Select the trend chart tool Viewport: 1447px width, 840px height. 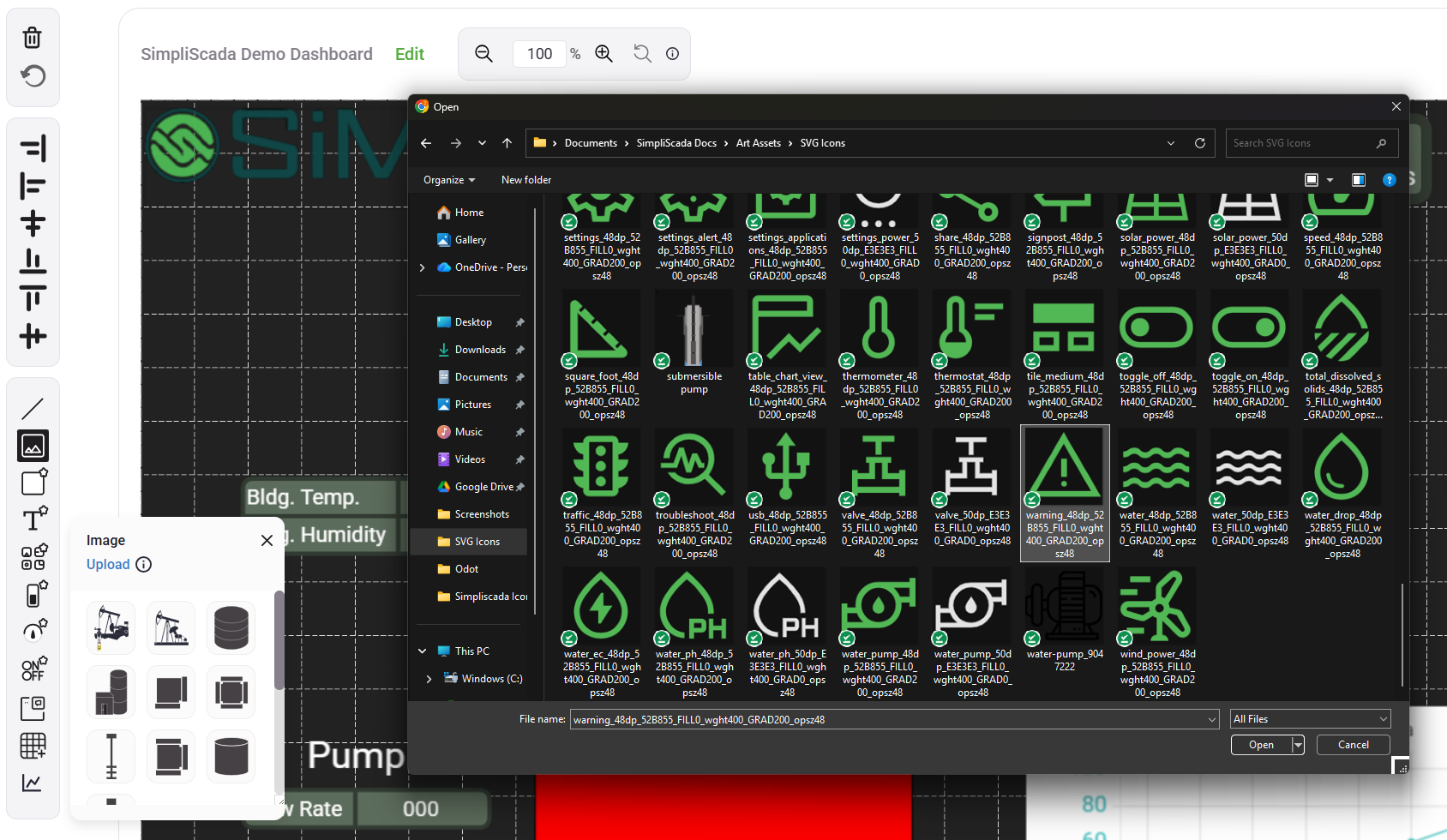tap(33, 783)
